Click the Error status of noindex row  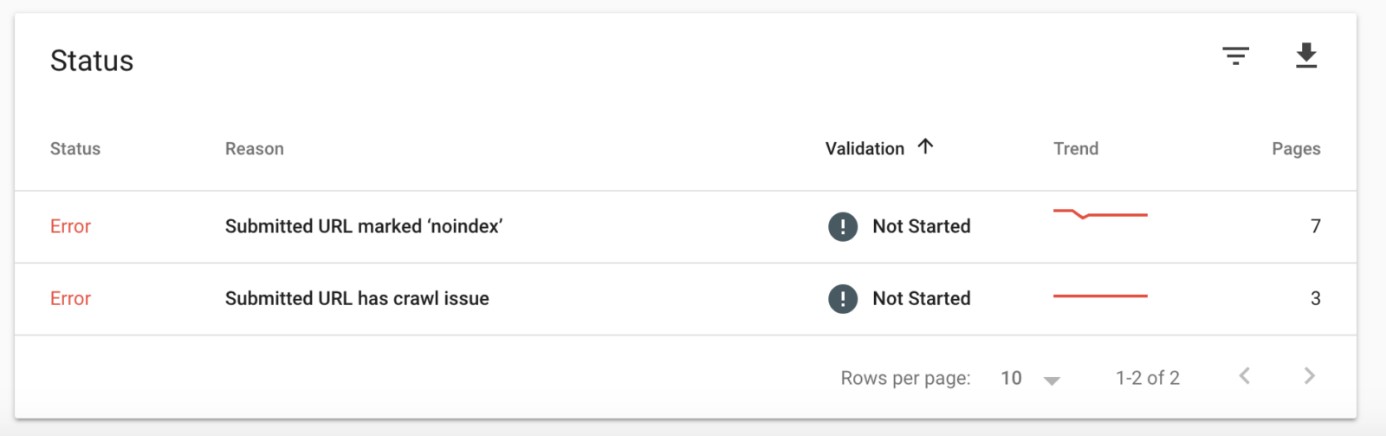point(70,227)
